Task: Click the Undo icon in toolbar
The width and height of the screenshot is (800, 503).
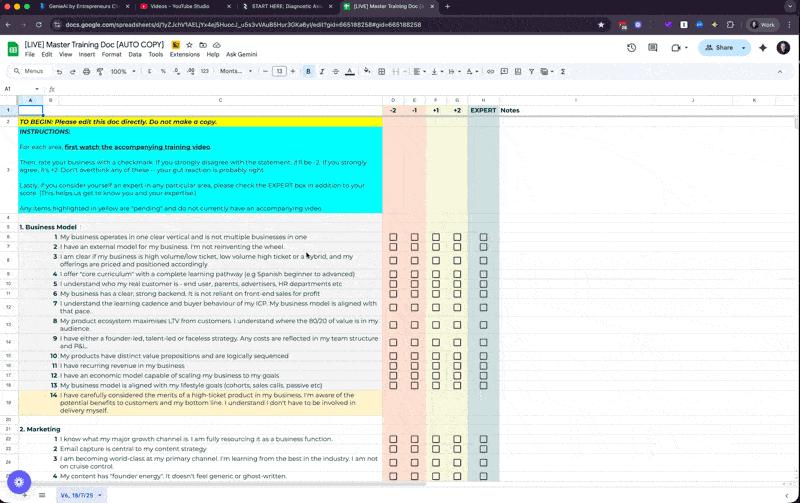Action: (x=59, y=72)
